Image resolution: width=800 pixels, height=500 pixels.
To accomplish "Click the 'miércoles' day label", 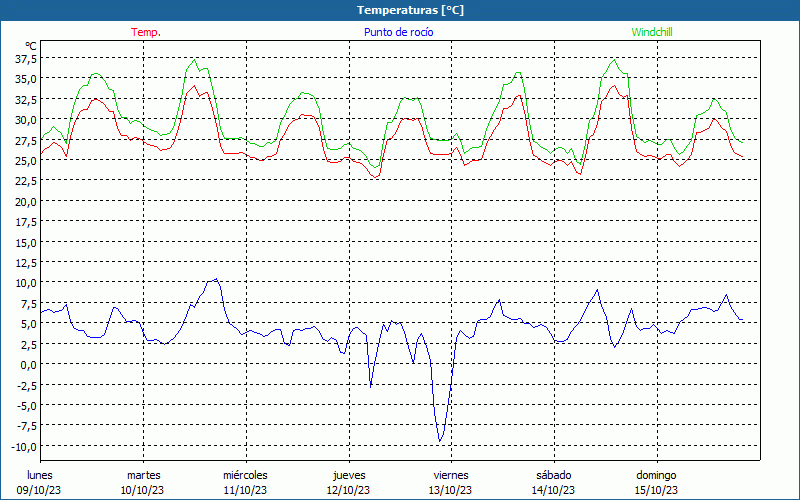I will [245, 475].
